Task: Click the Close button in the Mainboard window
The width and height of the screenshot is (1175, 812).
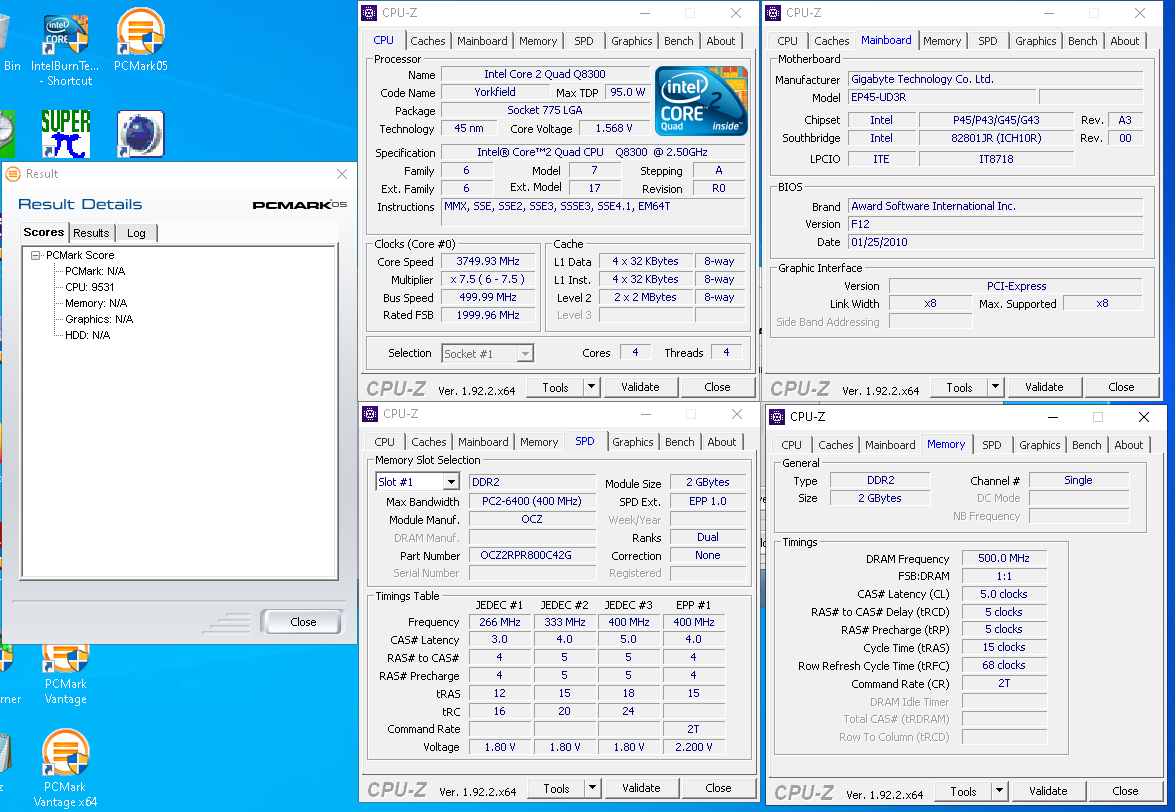Action: click(x=1121, y=387)
